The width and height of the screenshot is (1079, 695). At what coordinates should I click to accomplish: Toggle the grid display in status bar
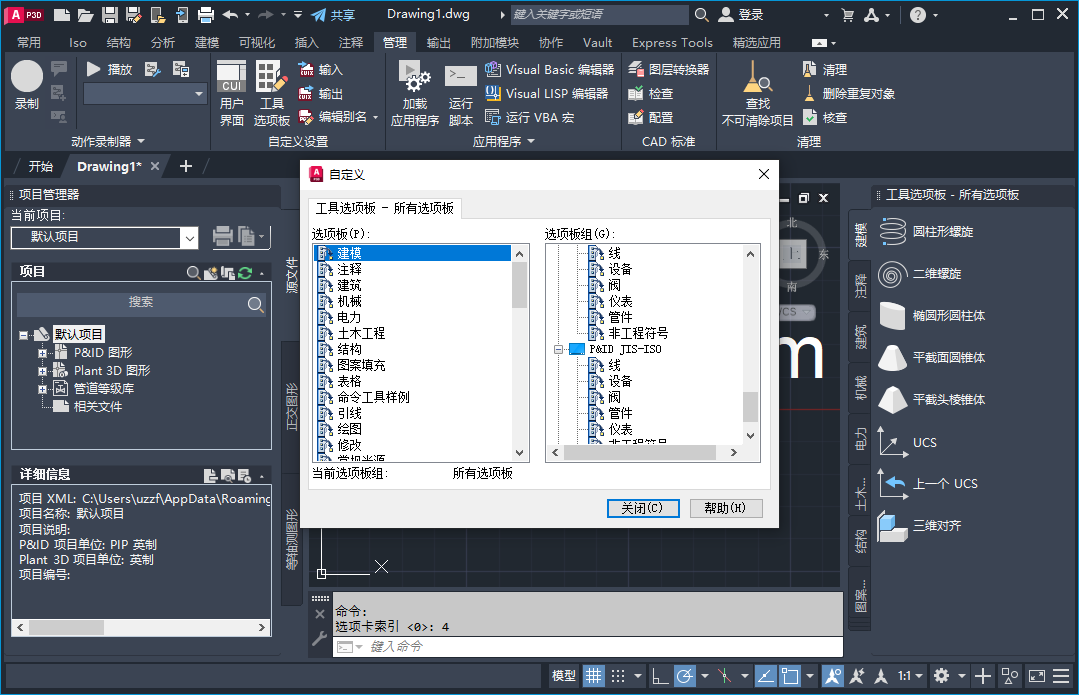point(593,676)
